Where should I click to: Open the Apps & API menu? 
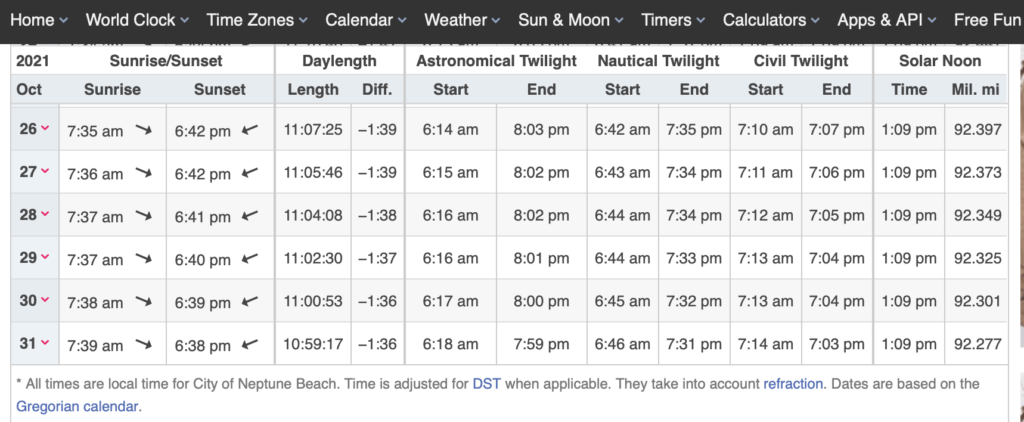[888, 20]
